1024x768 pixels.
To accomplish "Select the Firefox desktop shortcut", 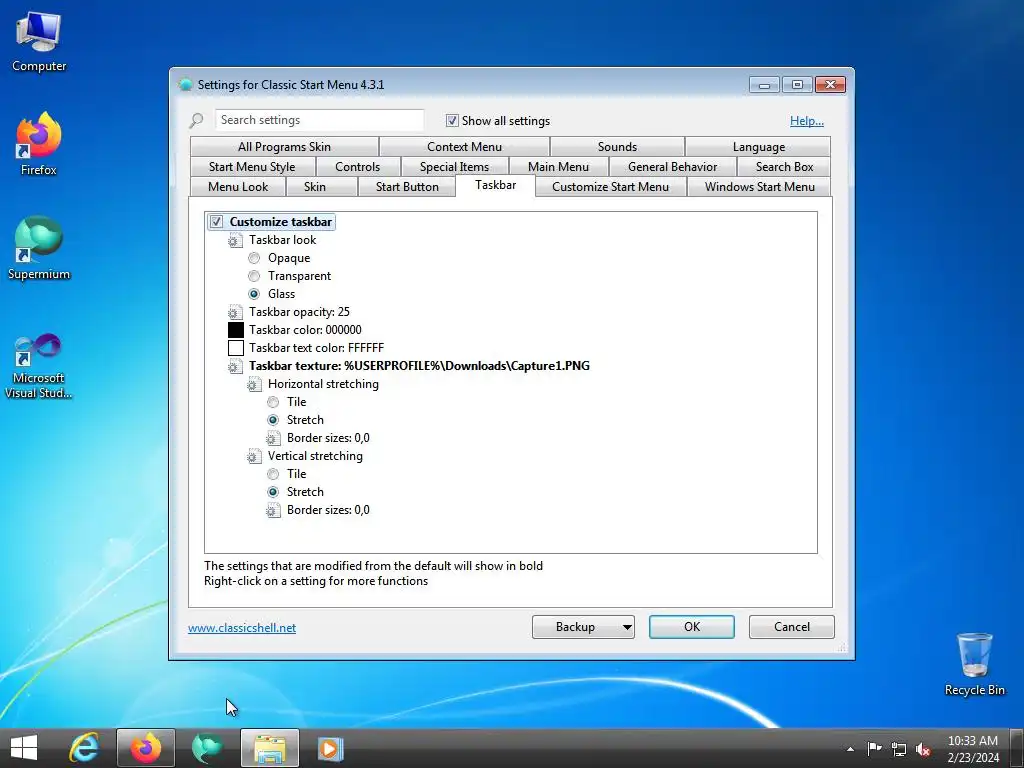I will (x=39, y=144).
